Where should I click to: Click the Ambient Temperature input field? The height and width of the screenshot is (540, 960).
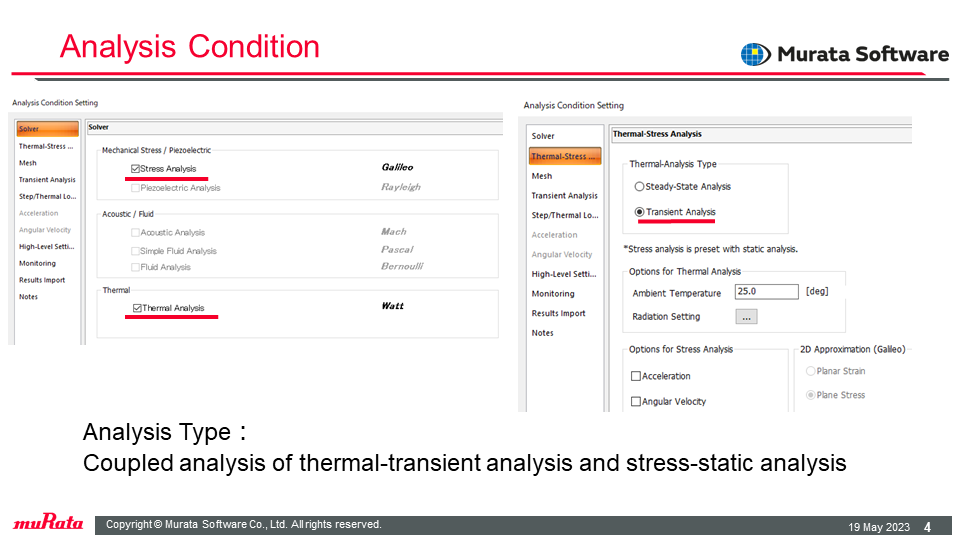click(767, 291)
